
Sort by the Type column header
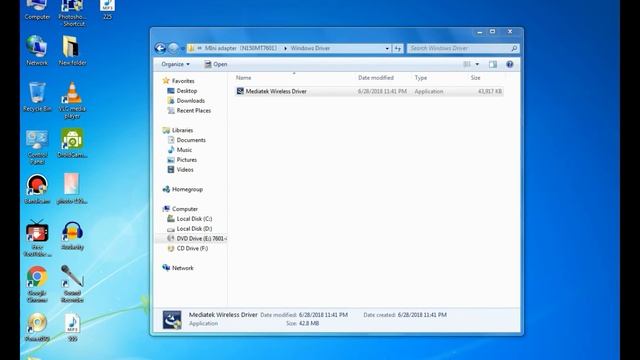tap(421, 78)
